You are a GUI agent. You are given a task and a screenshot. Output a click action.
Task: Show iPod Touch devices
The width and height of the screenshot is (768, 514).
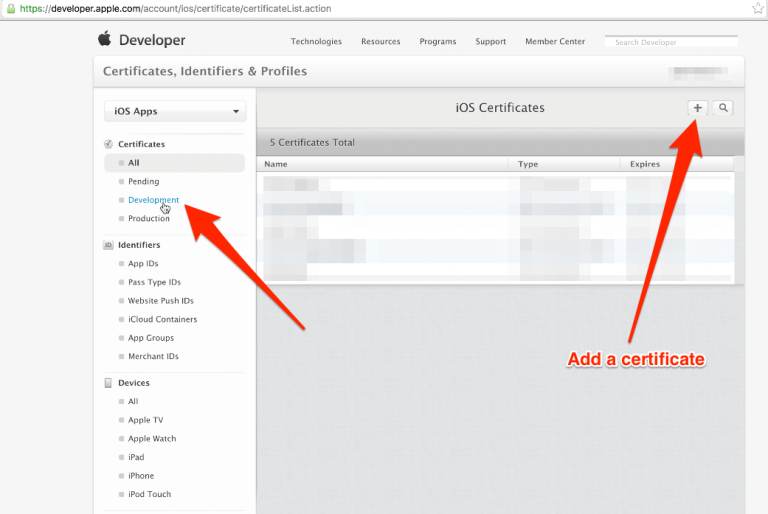(149, 495)
